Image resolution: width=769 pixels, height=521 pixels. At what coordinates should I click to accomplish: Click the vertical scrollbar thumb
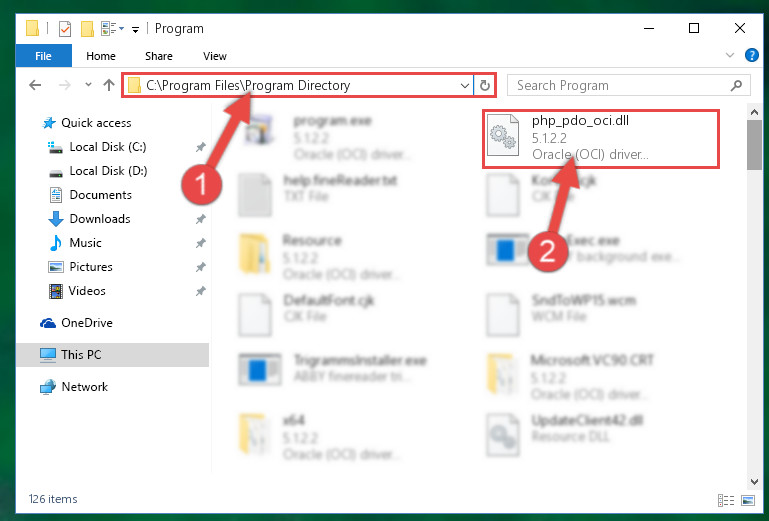(754, 145)
